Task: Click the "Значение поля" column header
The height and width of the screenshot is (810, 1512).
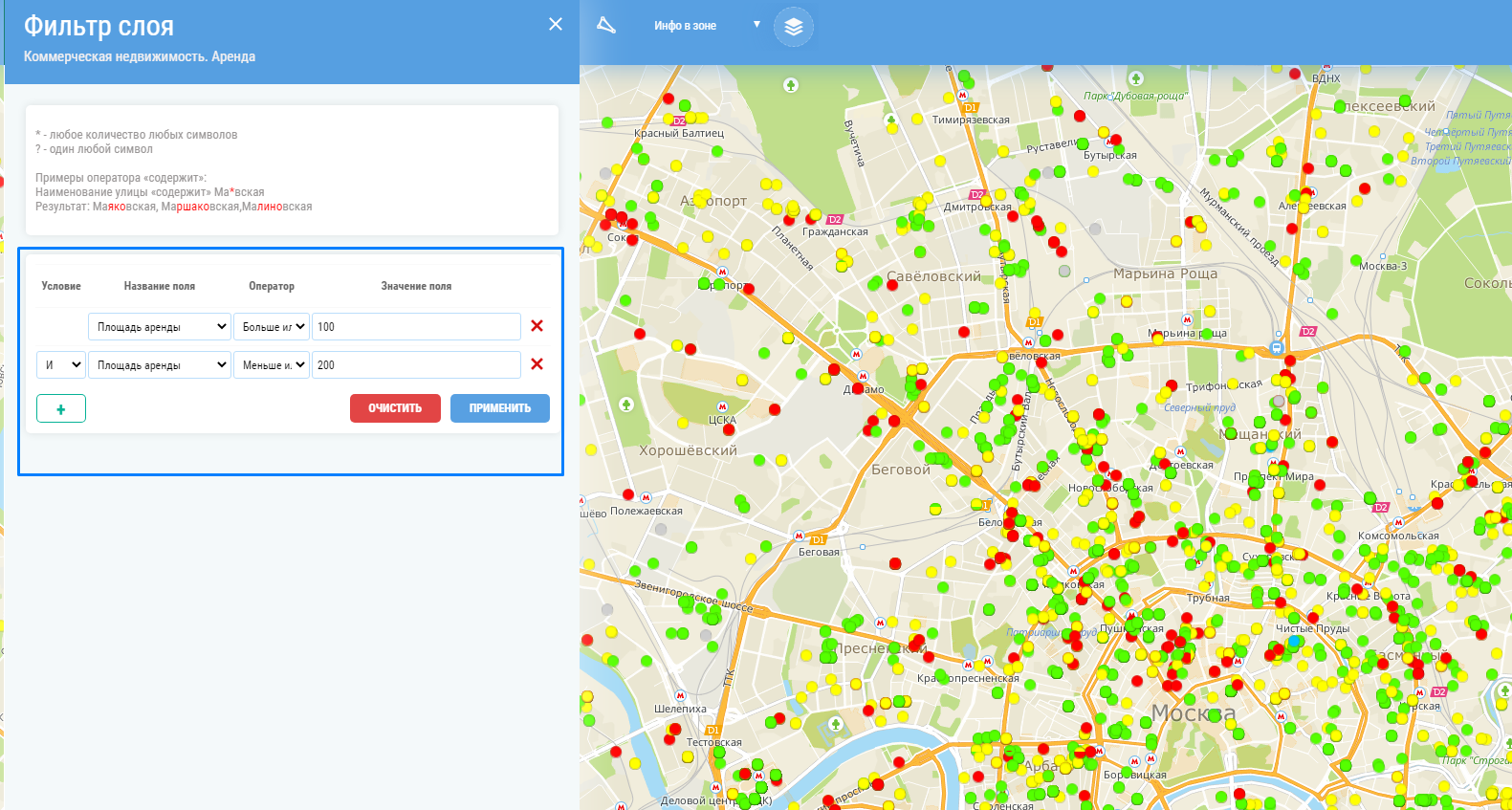Action: [416, 286]
